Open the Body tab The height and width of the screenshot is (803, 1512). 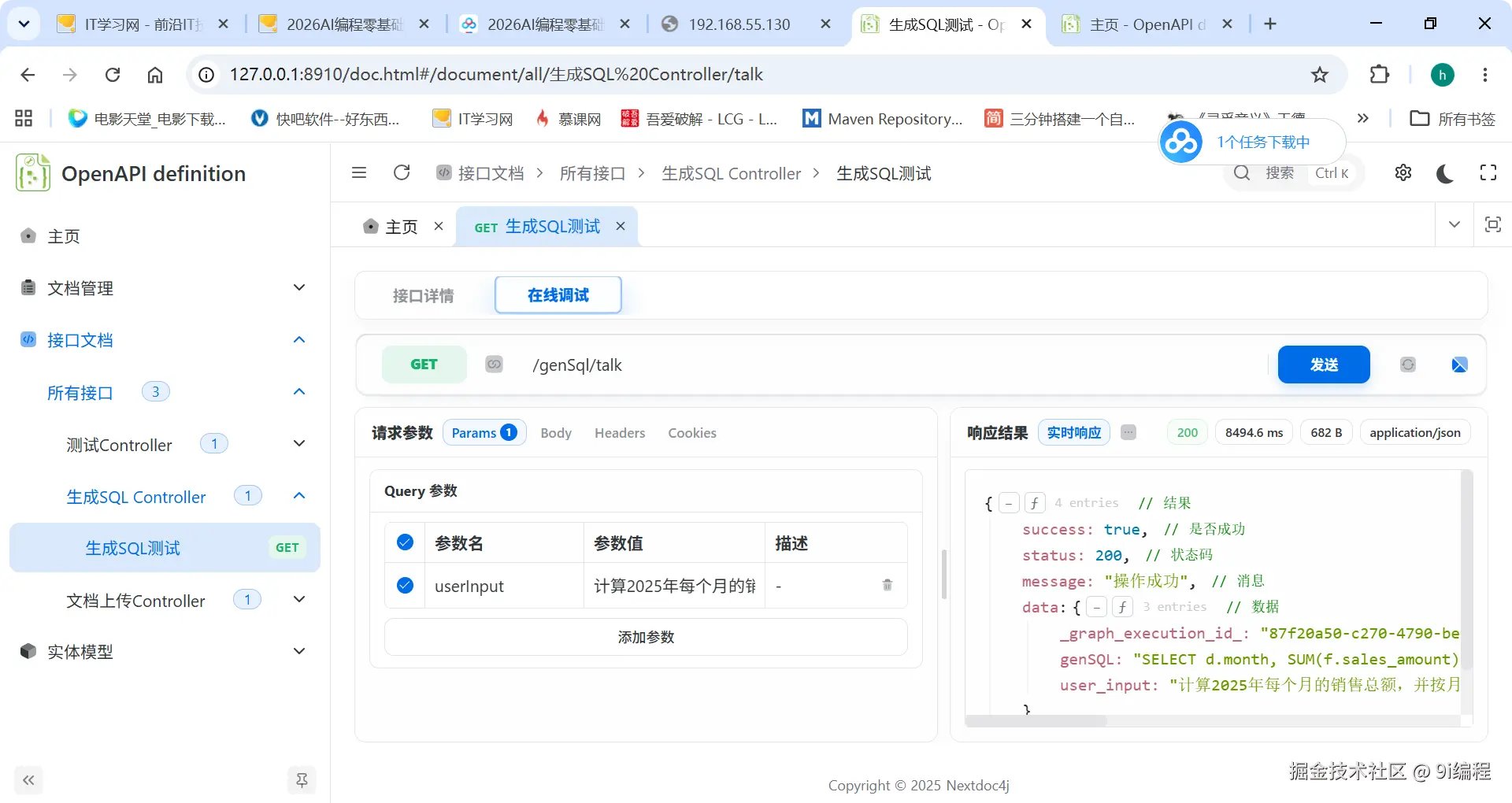tap(556, 433)
